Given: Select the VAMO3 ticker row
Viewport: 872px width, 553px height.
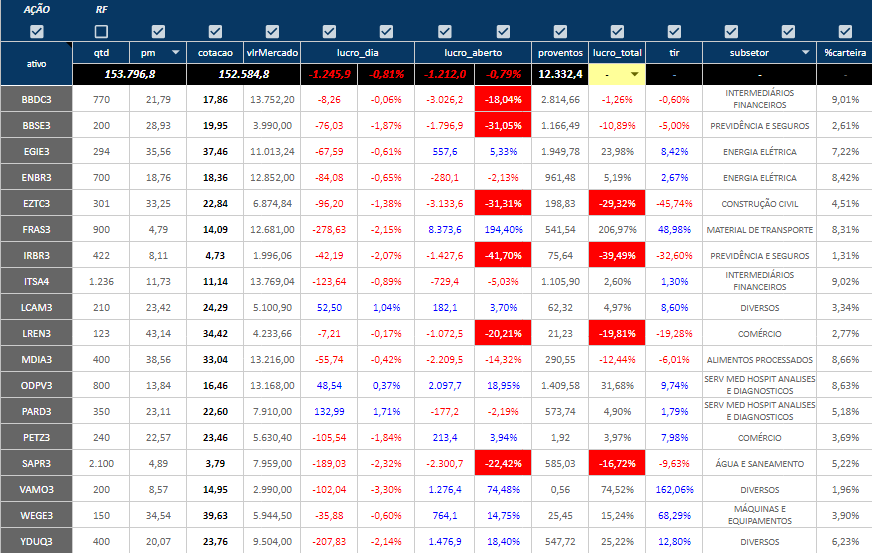Looking at the screenshot, I should coord(37,490).
